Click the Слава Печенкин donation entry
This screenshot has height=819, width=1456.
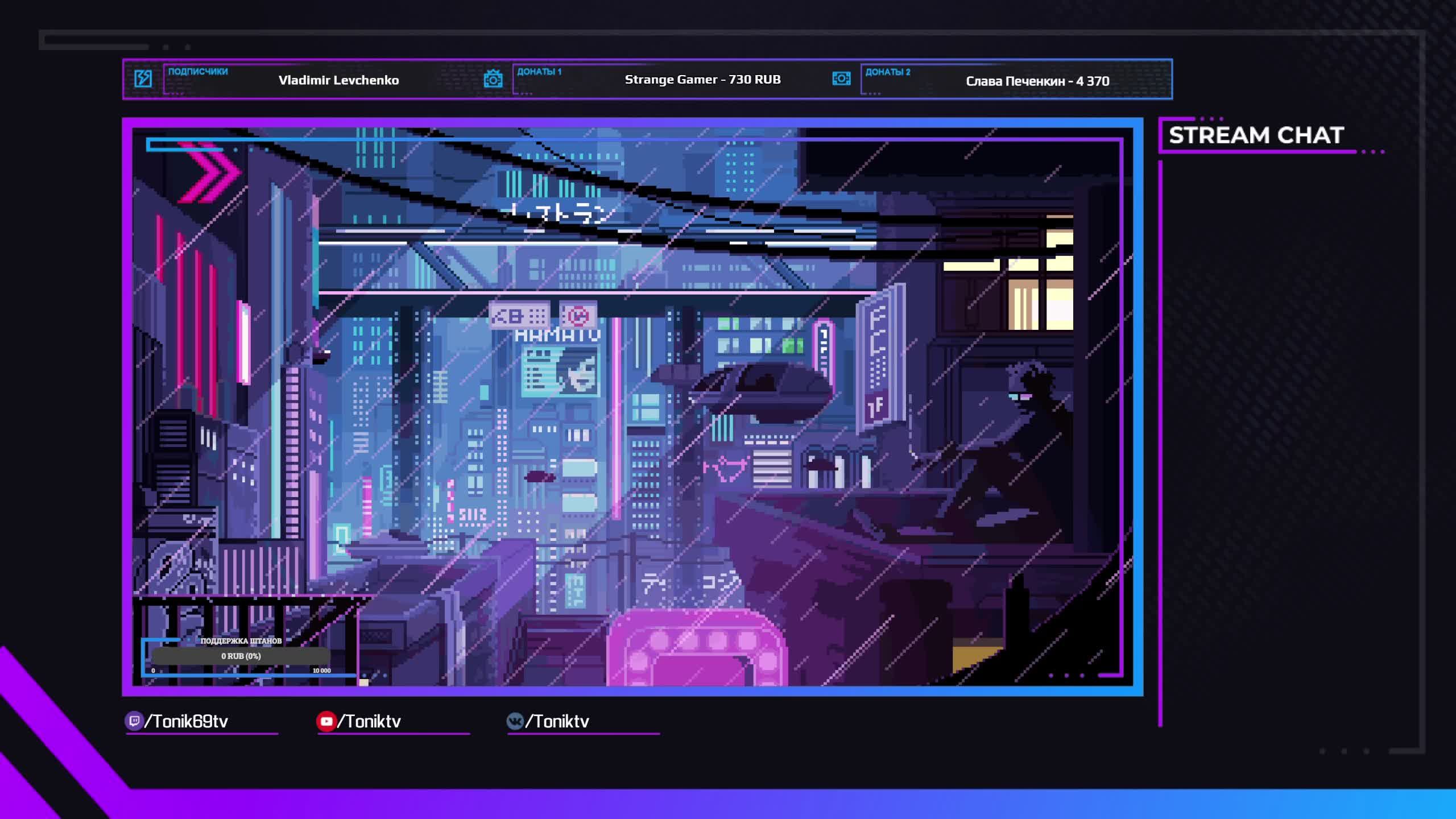pyautogui.click(x=1037, y=81)
